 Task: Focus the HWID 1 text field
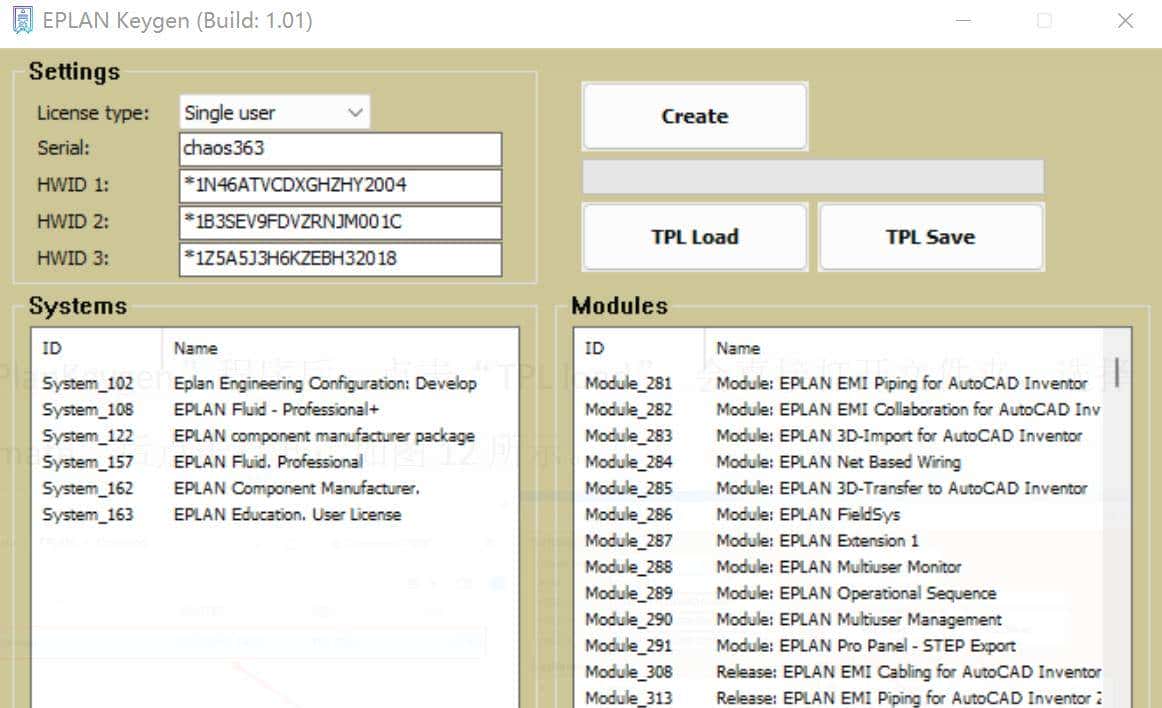[x=340, y=186]
